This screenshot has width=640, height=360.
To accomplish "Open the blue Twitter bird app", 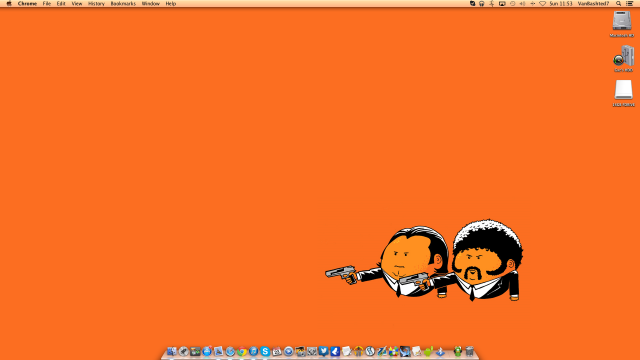I will pyautogui.click(x=323, y=351).
